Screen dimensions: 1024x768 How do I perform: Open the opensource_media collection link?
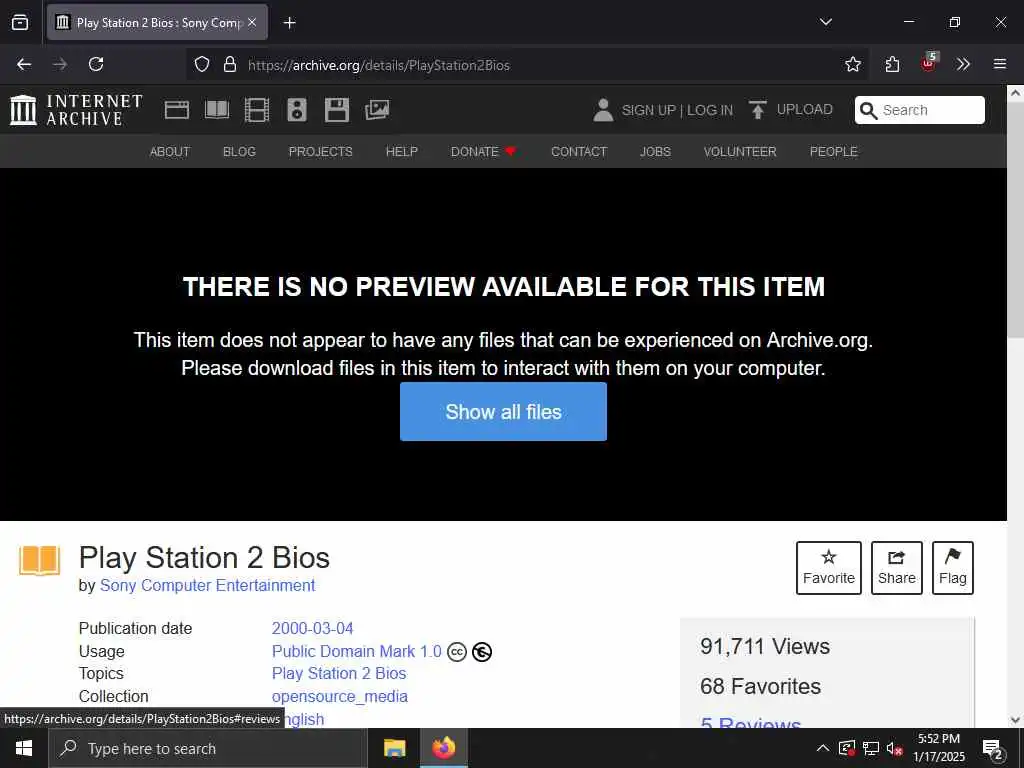[x=340, y=696]
